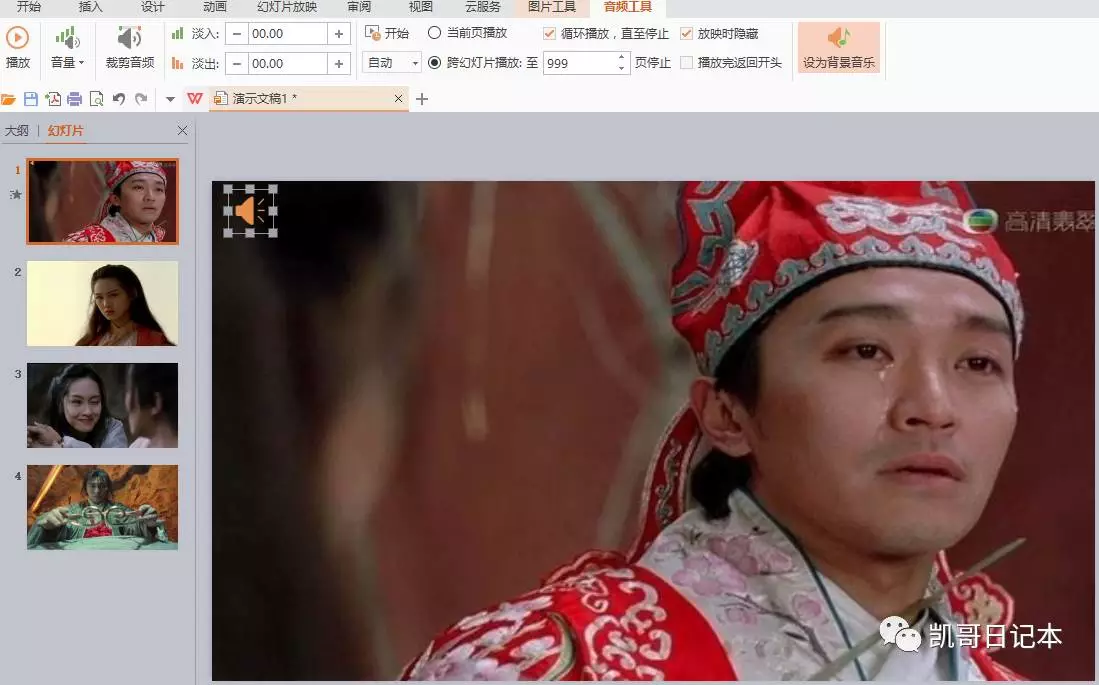This screenshot has width=1099, height=685.
Task: Click the print icon
Action: point(74,99)
